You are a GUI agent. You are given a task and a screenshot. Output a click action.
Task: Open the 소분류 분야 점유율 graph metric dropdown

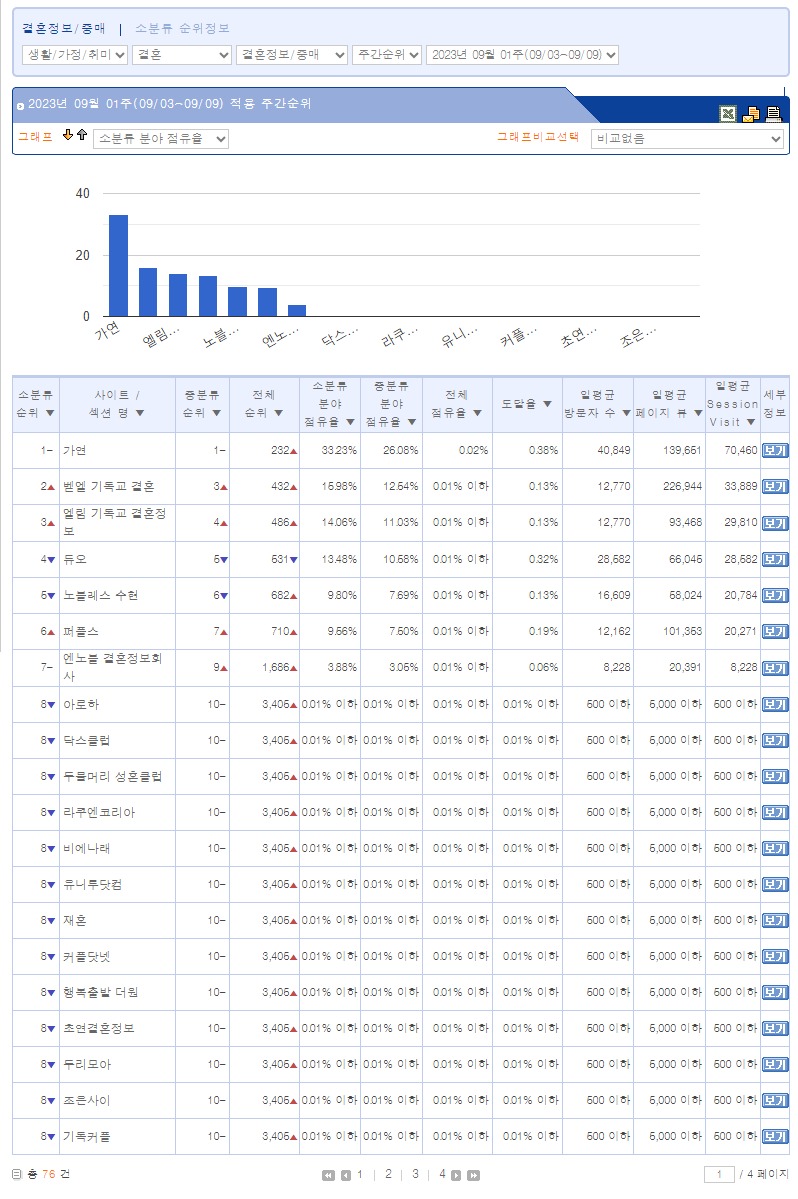pyautogui.click(x=160, y=139)
